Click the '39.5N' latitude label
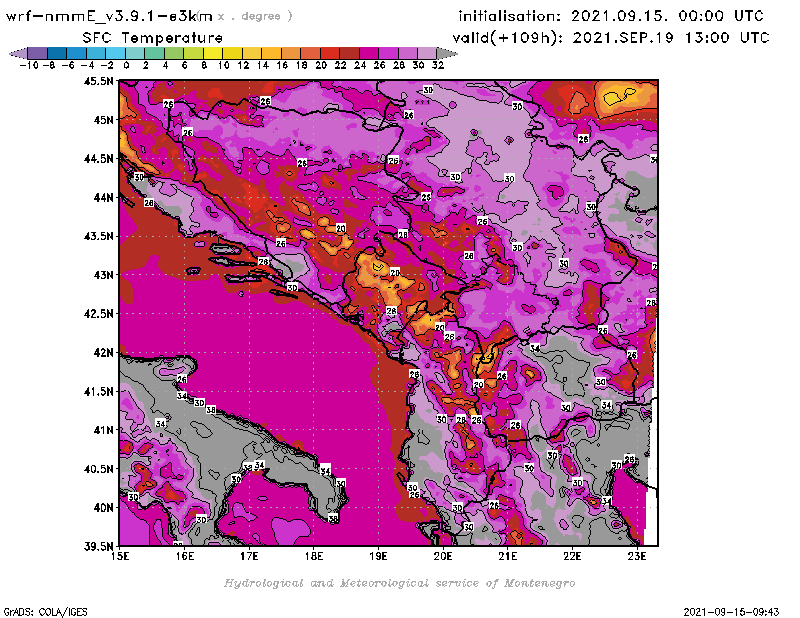The height and width of the screenshot is (618, 800). [99, 547]
